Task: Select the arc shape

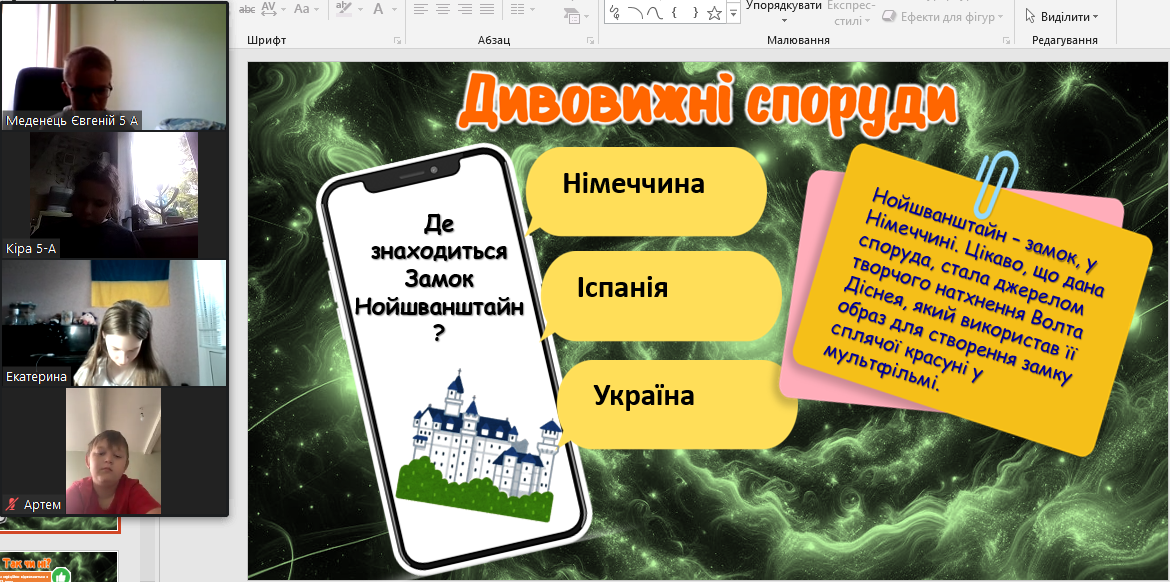Action: pos(635,12)
